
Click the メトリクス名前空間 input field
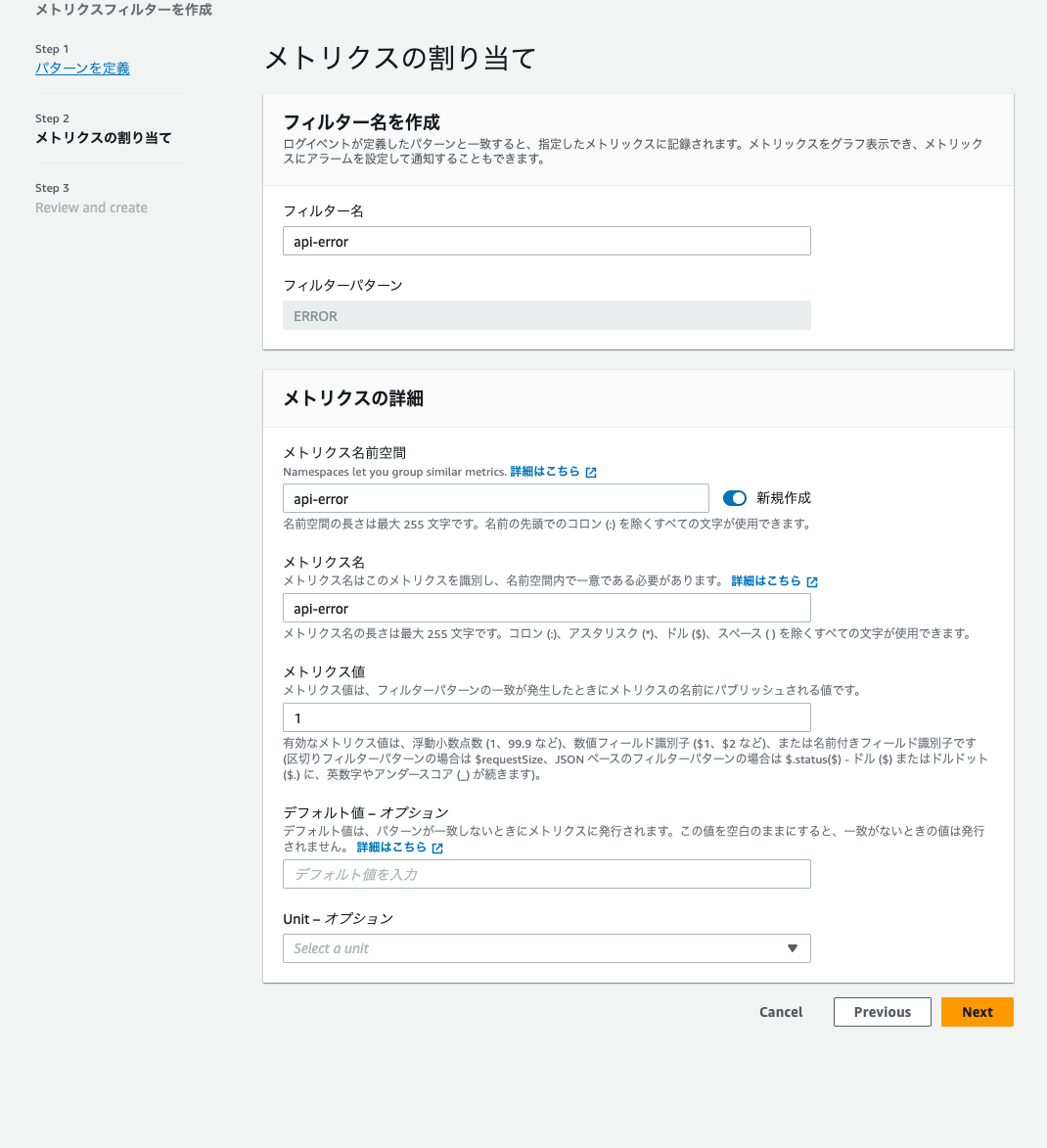(496, 498)
